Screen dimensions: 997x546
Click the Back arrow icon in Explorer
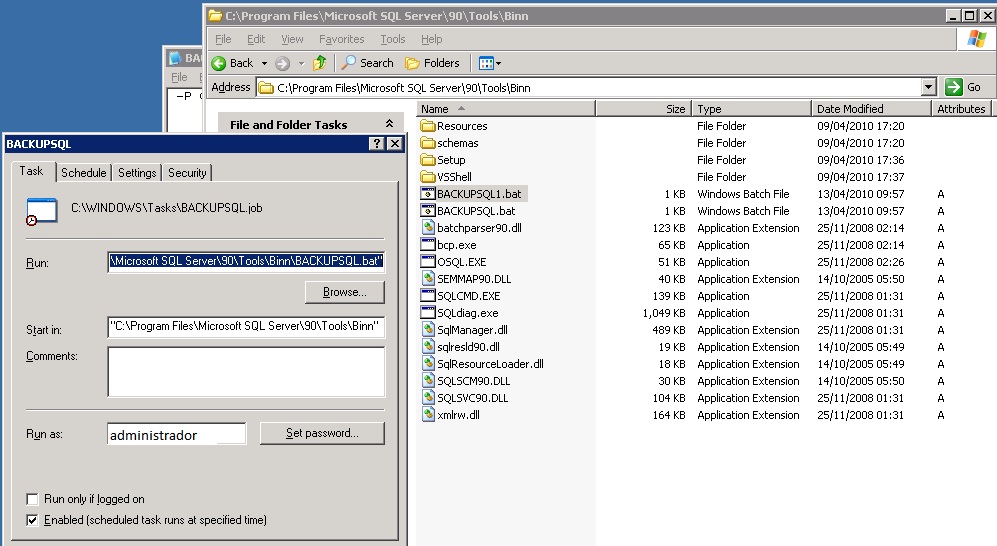(219, 63)
